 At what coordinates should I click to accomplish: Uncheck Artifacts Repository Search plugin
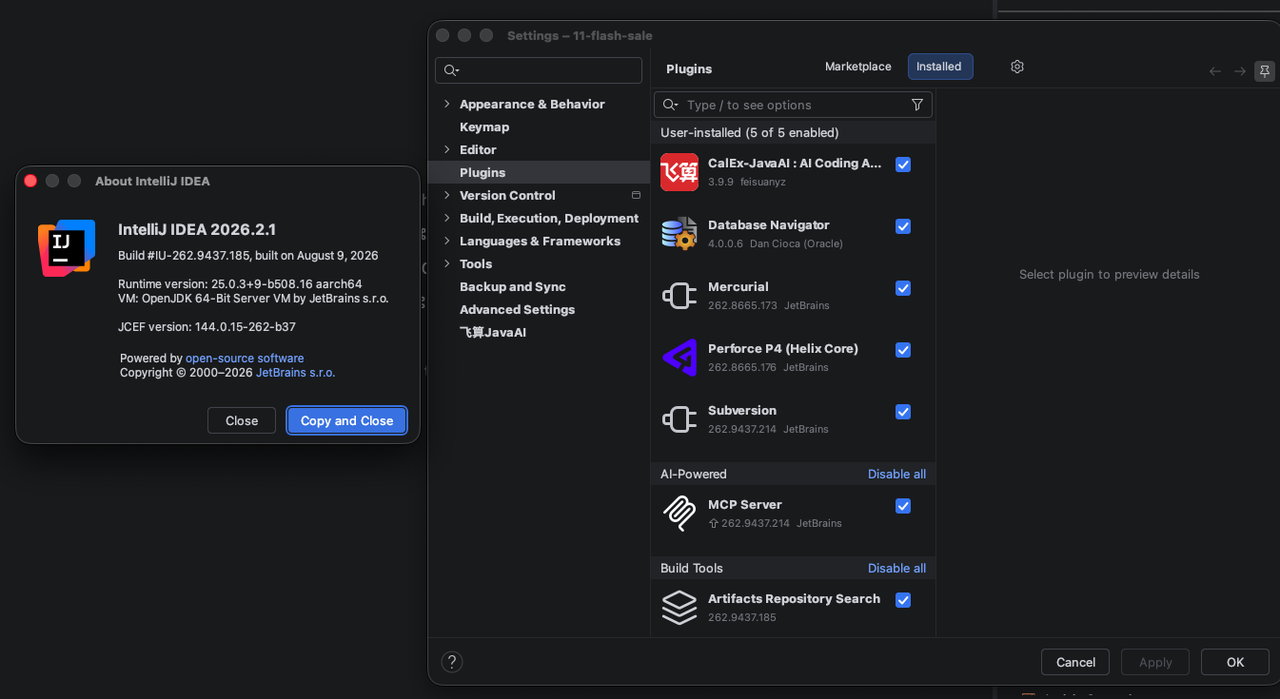pyautogui.click(x=903, y=600)
